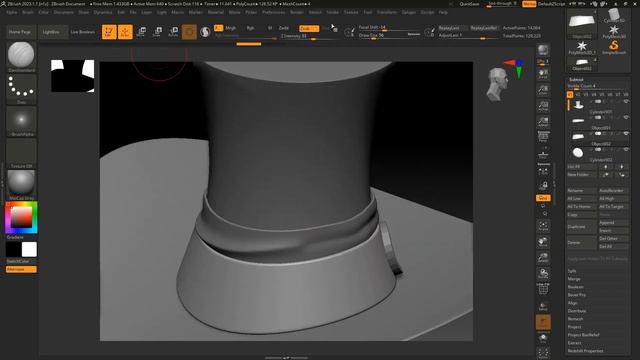Toggle the orange Qxyz button
Image resolution: width=640 pixels, height=360 pixels.
pos(543,198)
